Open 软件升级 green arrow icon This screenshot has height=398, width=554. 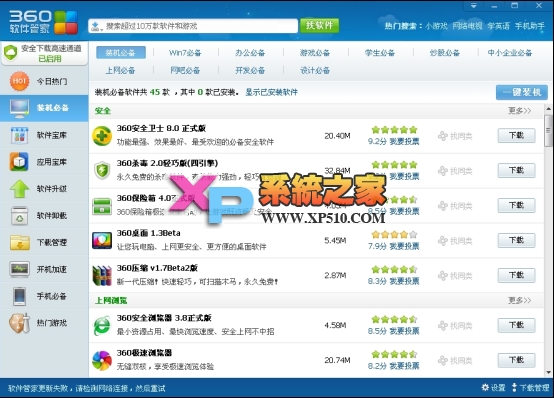pos(19,189)
